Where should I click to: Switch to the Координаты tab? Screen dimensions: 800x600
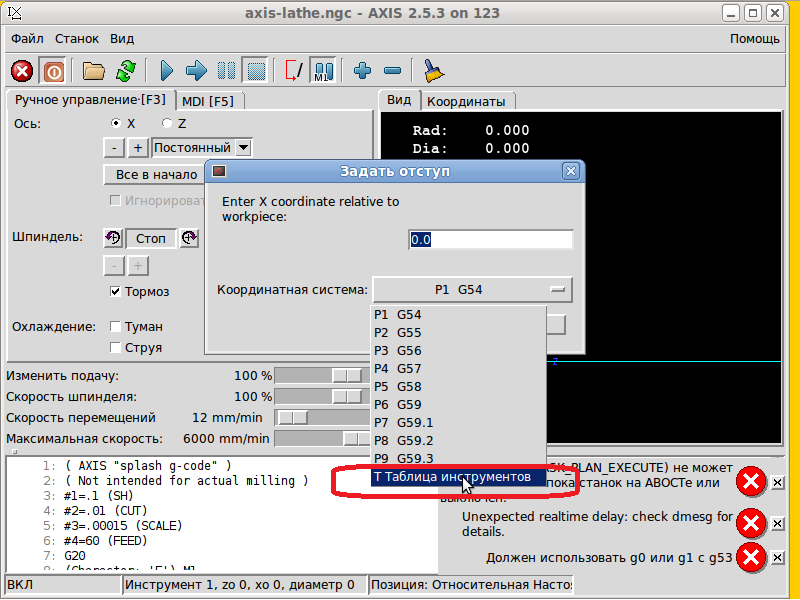point(466,101)
